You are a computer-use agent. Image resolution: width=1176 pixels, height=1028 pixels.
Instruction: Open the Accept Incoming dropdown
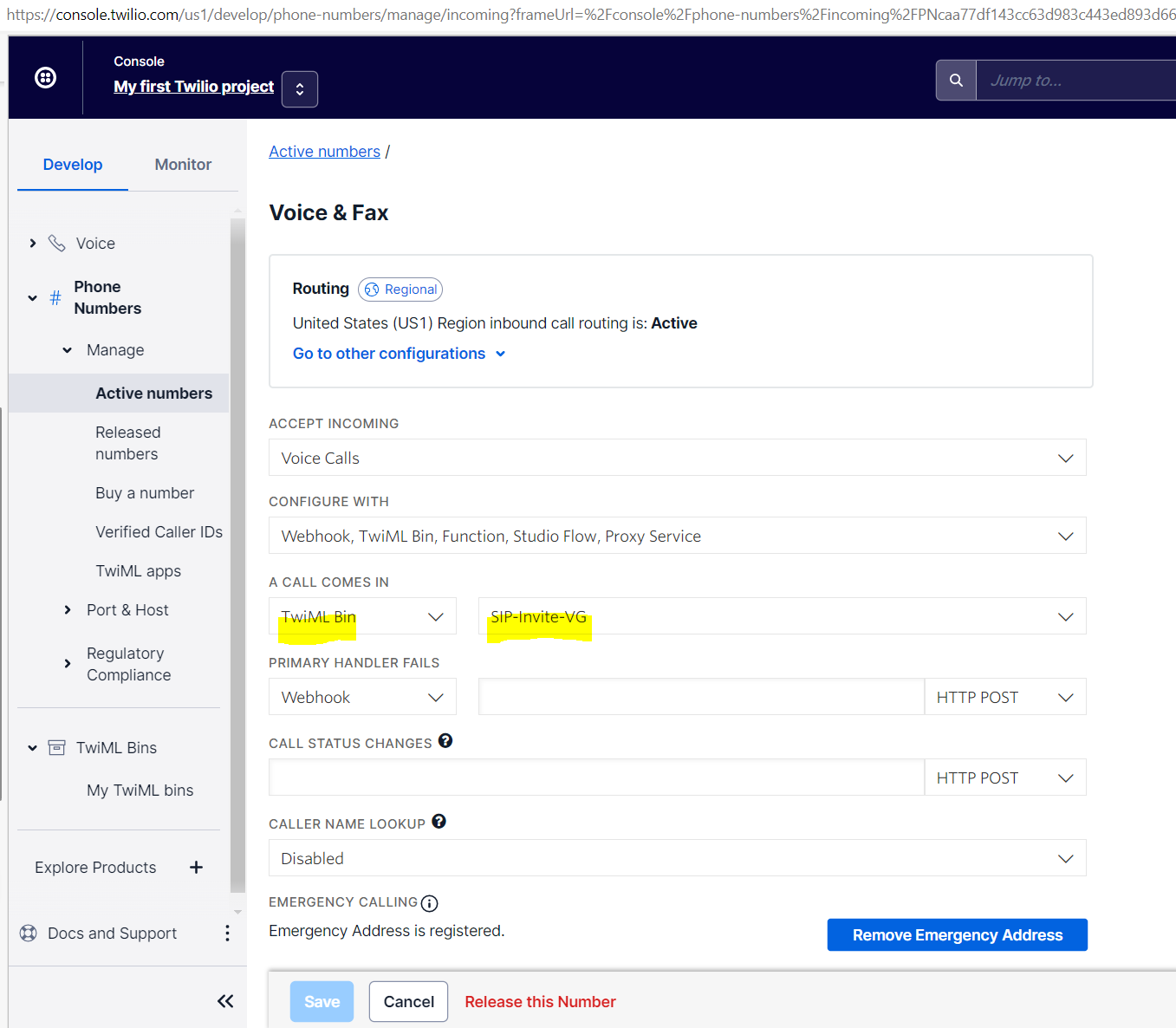pos(678,458)
